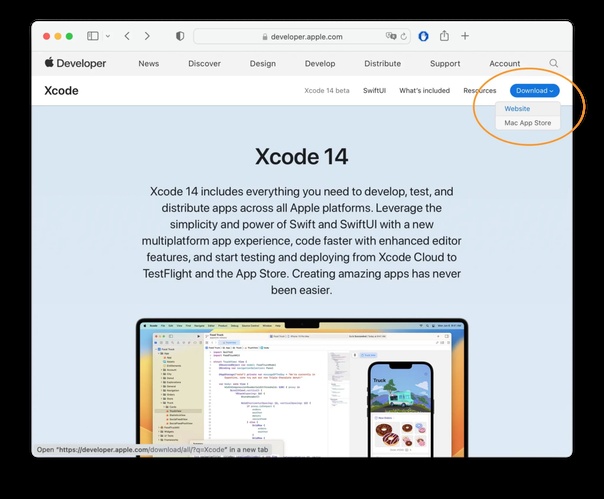Close the Safari window red button

coord(47,36)
